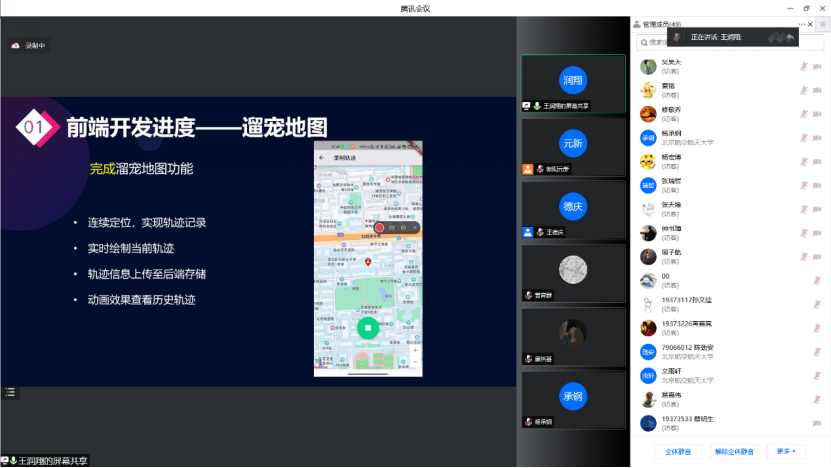The width and height of the screenshot is (831, 468).
Task: Open the hamburger menu at top right
Action: pos(822,24)
